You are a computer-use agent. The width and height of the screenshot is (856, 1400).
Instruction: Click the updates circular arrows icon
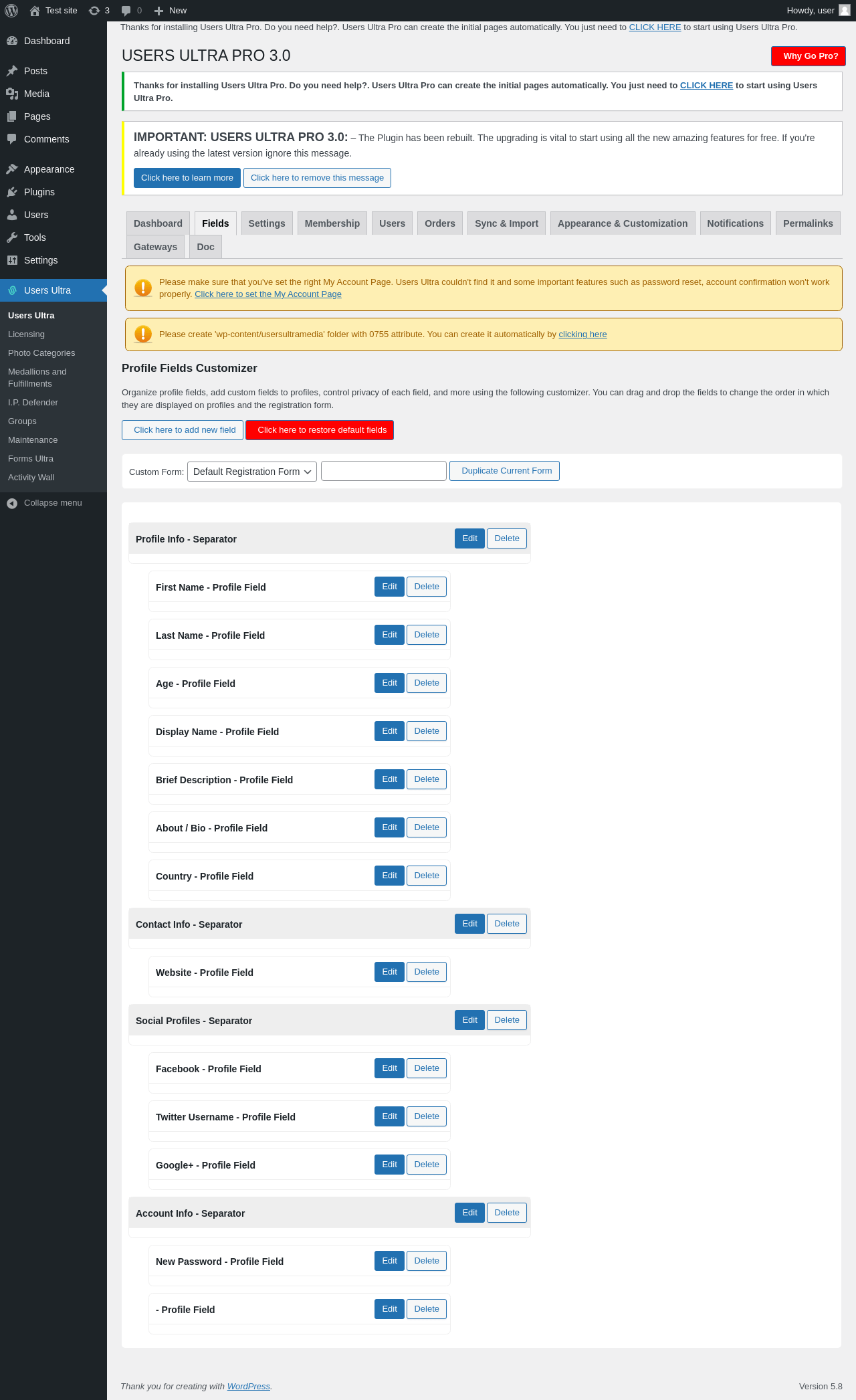coord(94,11)
